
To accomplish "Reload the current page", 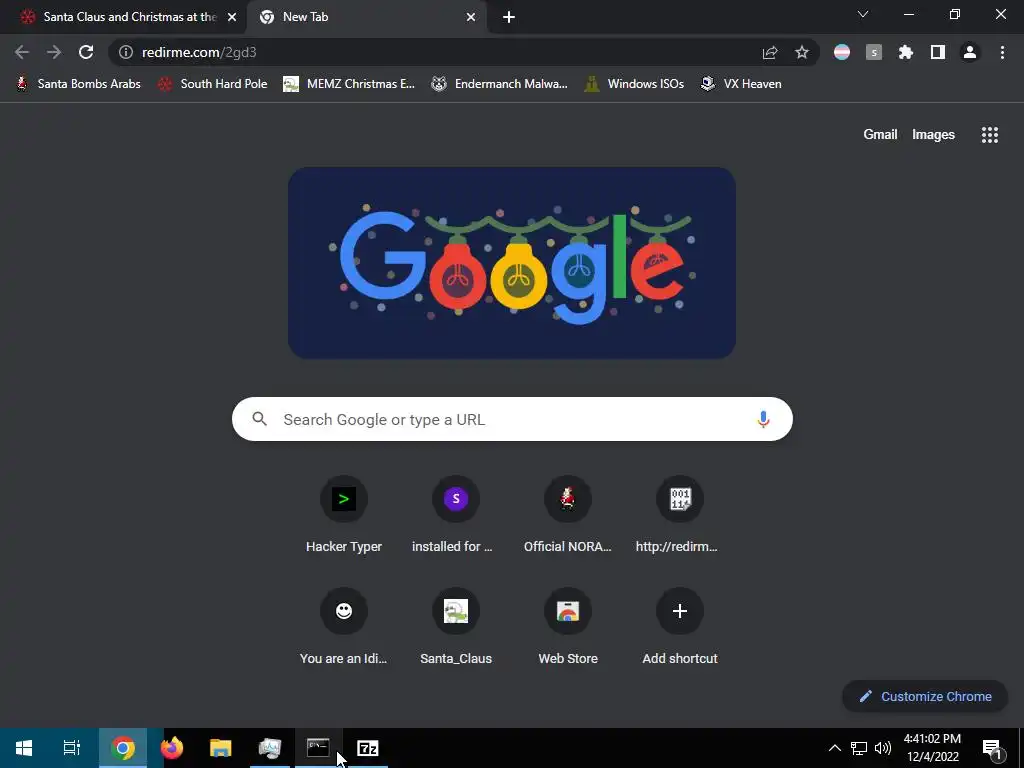I will tap(86, 52).
